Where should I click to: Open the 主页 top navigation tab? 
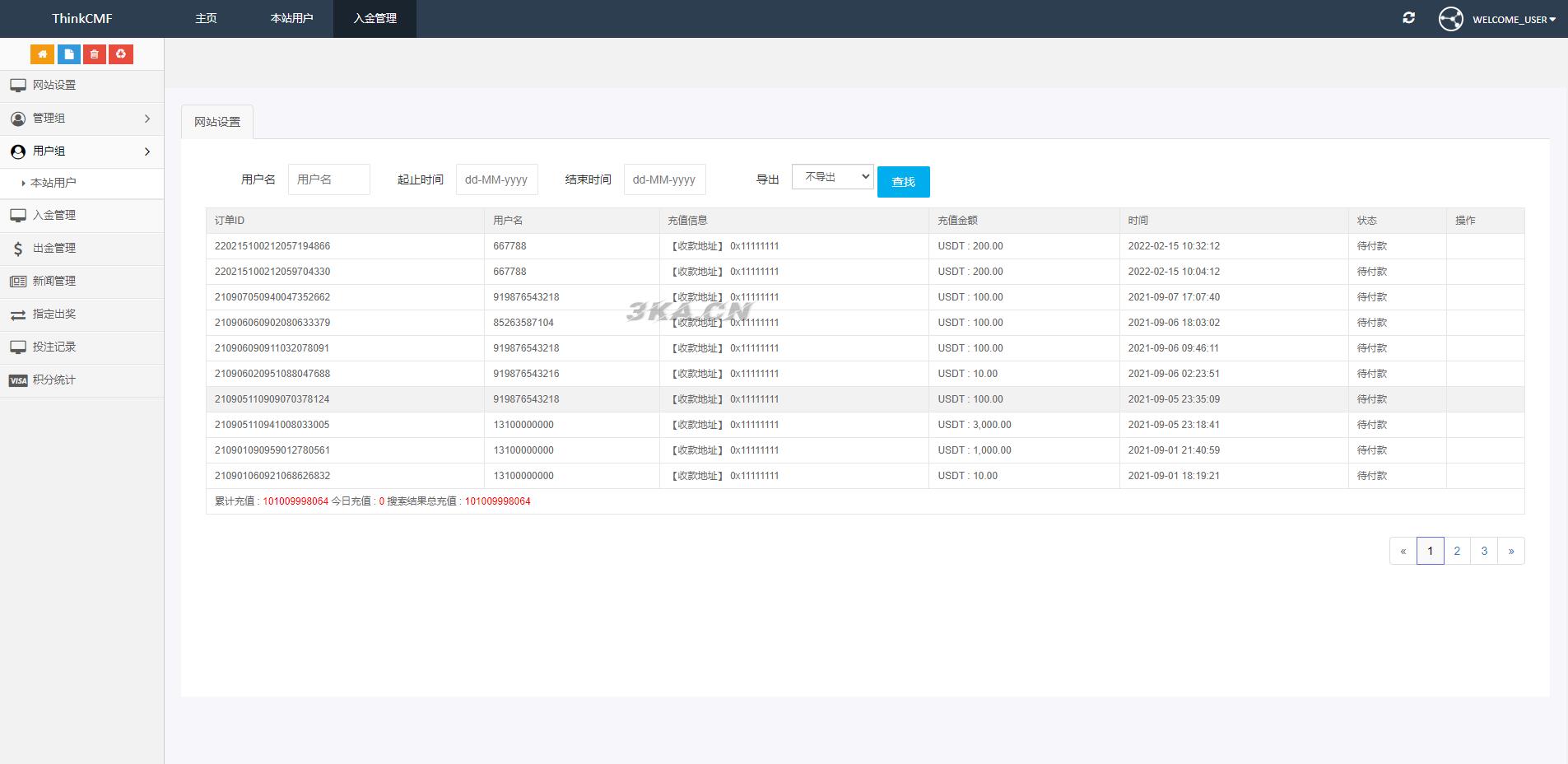(x=206, y=18)
